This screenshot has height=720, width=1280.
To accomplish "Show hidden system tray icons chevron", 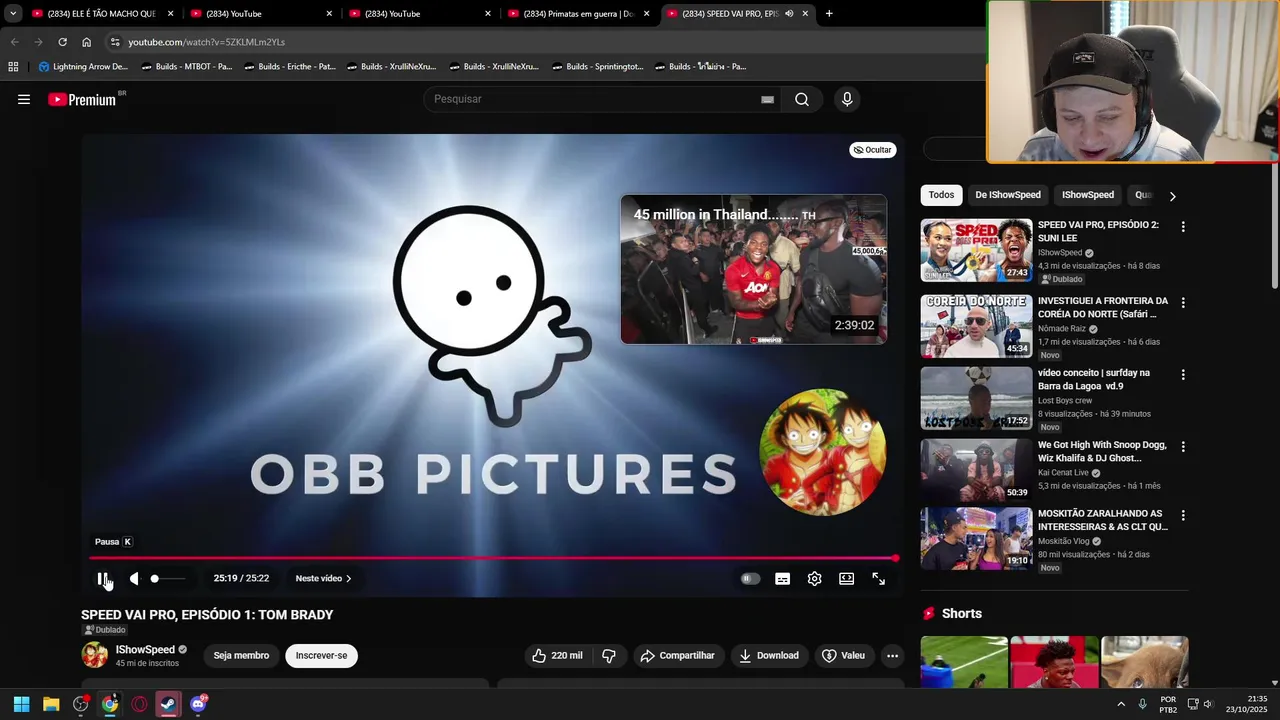I will click(1121, 704).
